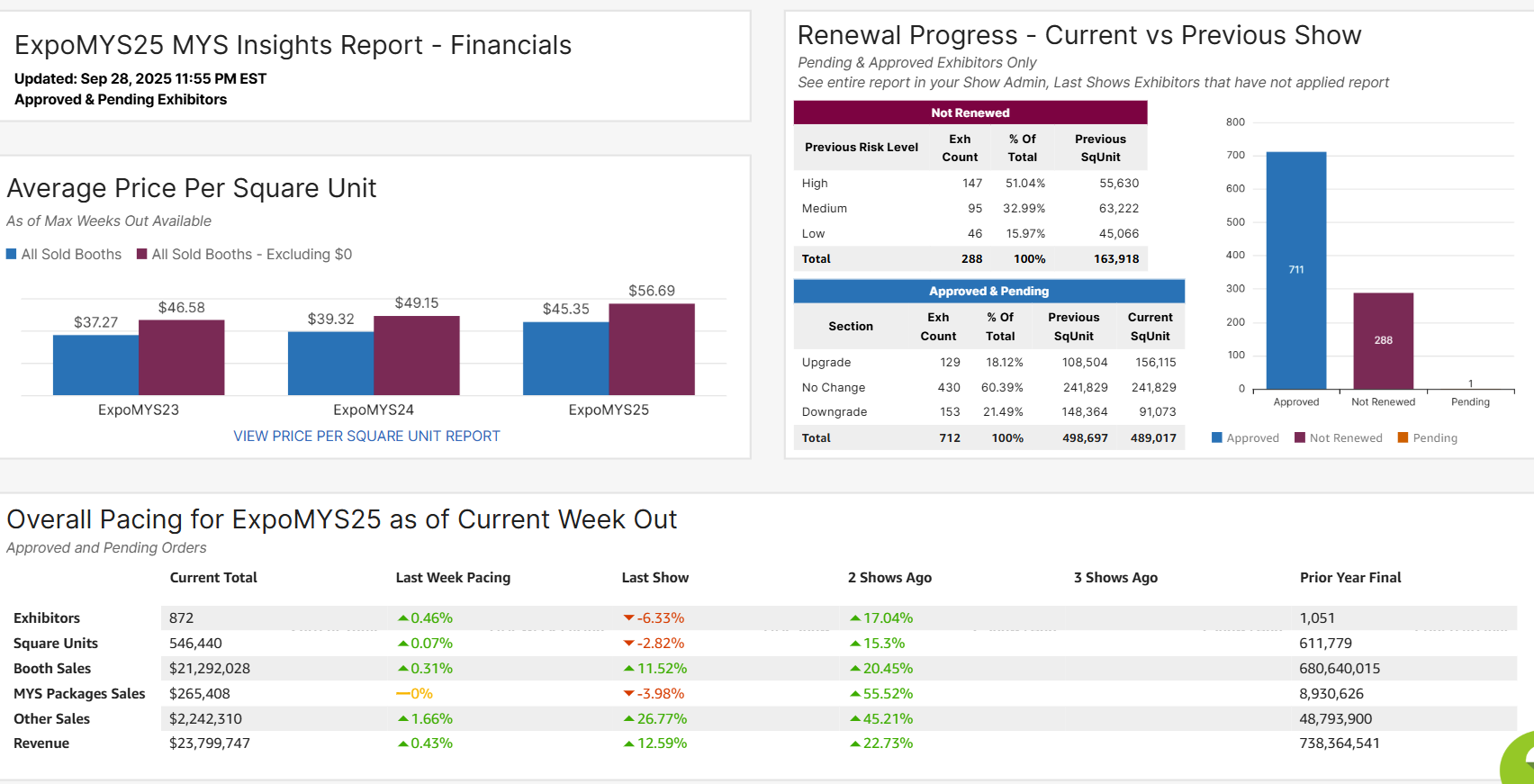The width and height of the screenshot is (1534, 784).
Task: Click the up arrow beside Revenue 12.59%
Action: pyautogui.click(x=628, y=743)
